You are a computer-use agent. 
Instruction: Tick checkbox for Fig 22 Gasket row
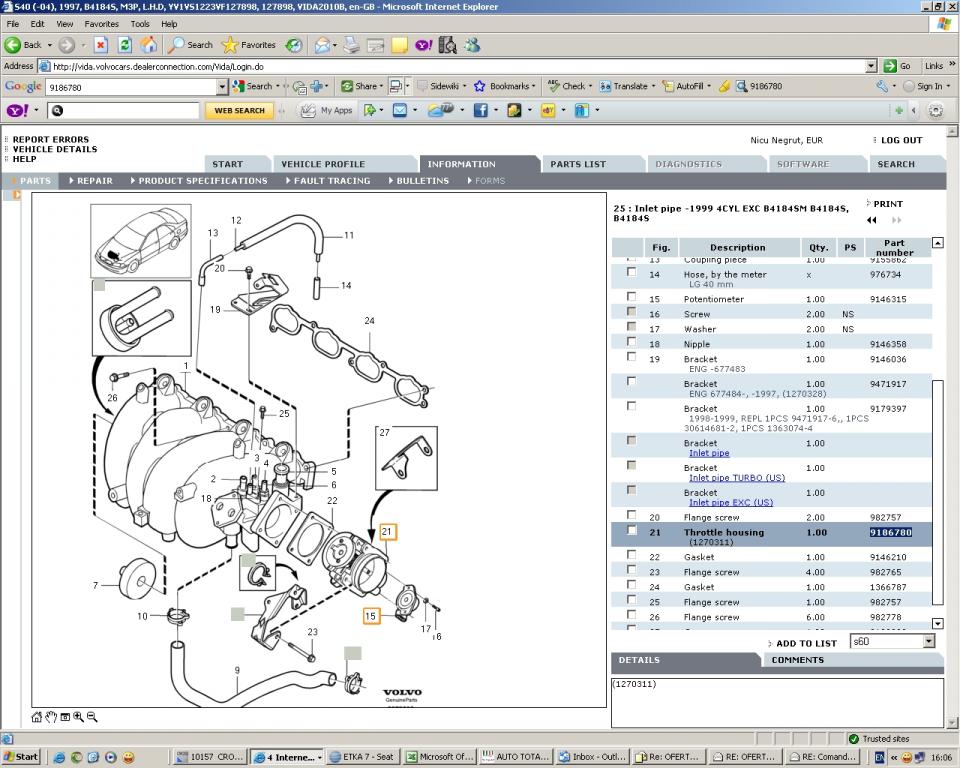(631, 554)
